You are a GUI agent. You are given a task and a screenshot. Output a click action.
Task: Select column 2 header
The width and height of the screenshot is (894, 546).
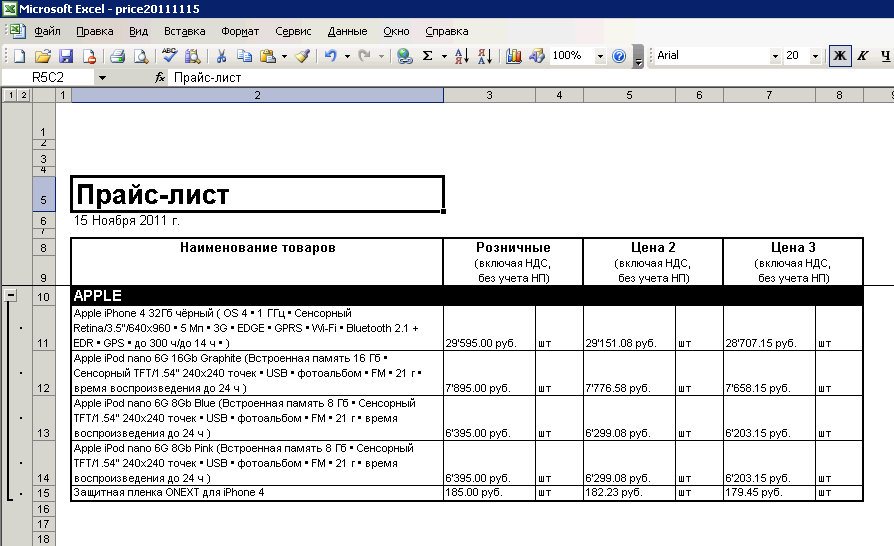pos(257,95)
